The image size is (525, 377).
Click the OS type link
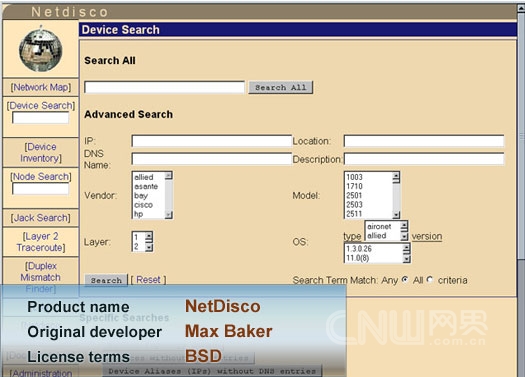[x=352, y=236]
